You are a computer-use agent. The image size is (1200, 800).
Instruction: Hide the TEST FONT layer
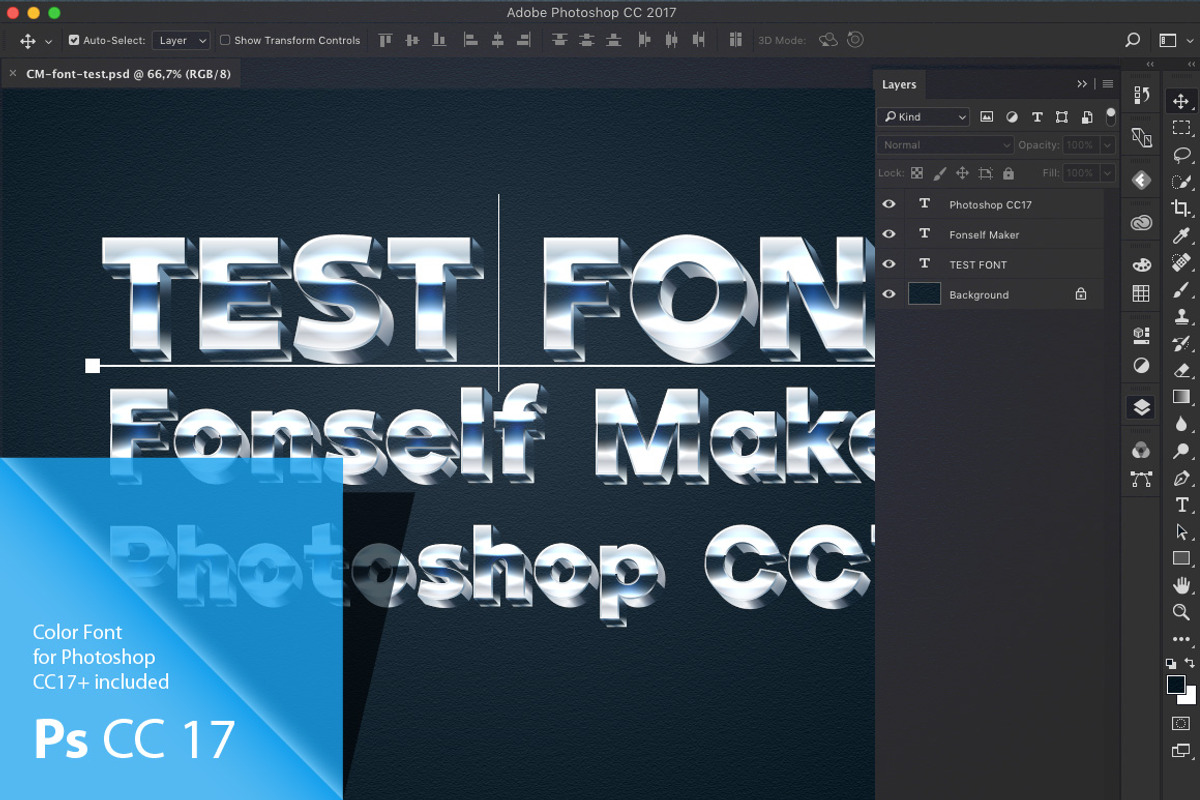coord(889,264)
